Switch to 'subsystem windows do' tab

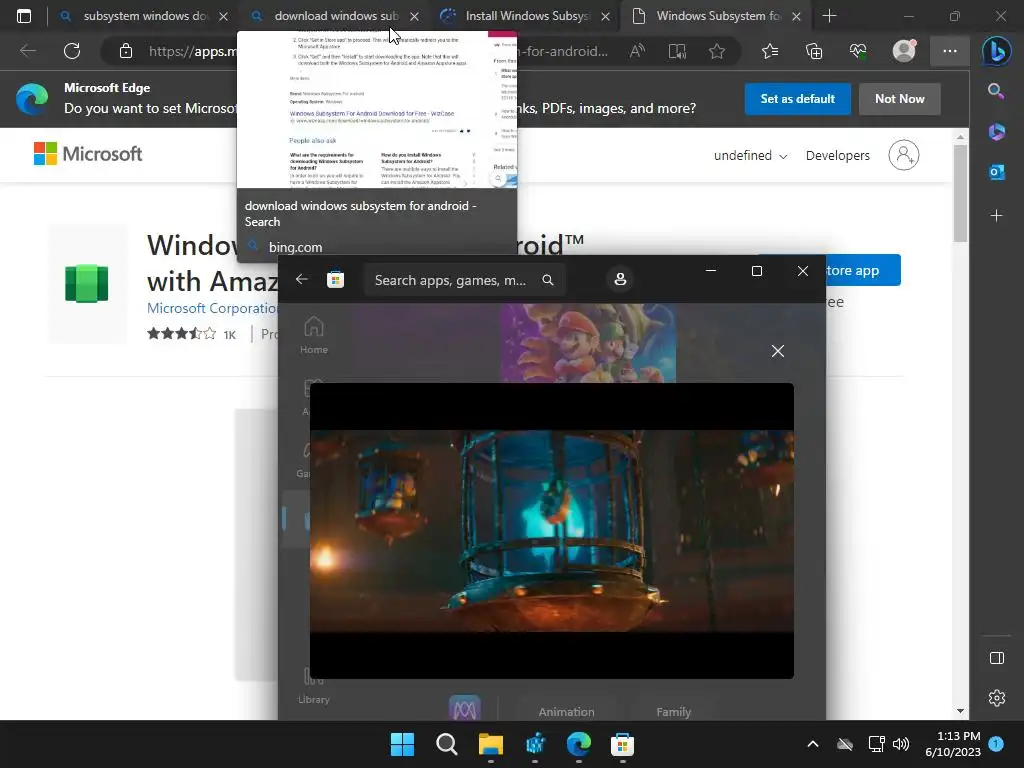[x=144, y=16]
